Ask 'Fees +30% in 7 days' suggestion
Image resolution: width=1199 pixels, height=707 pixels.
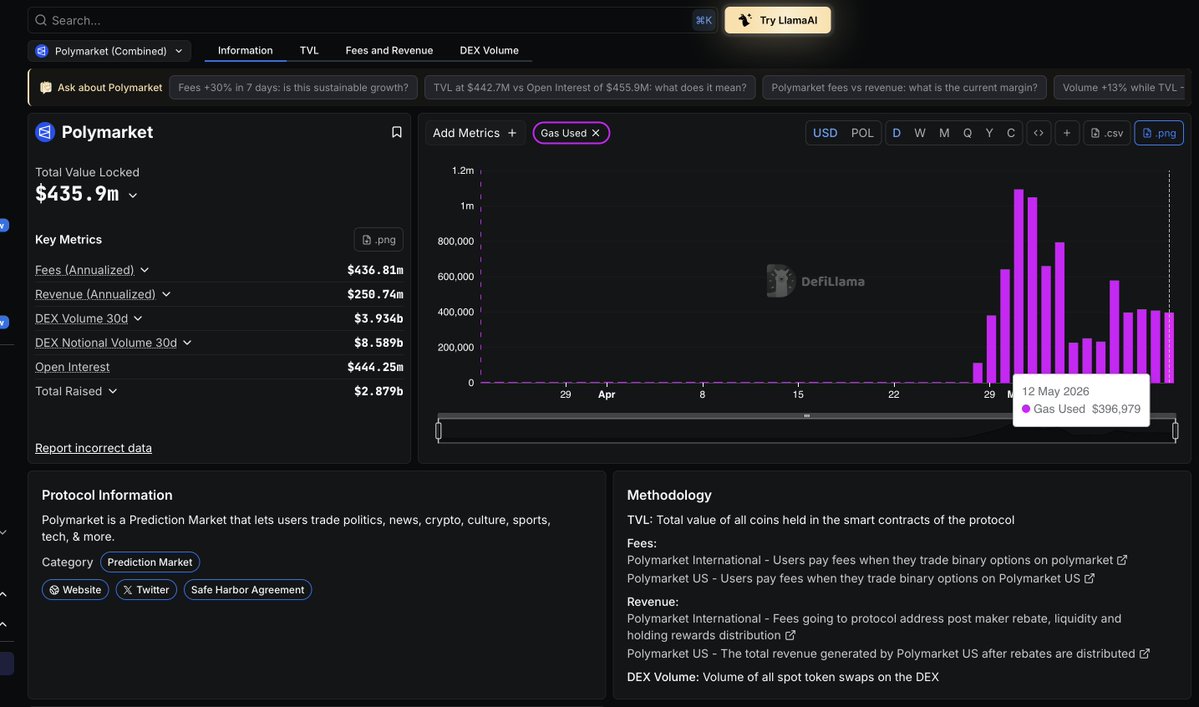pos(294,87)
